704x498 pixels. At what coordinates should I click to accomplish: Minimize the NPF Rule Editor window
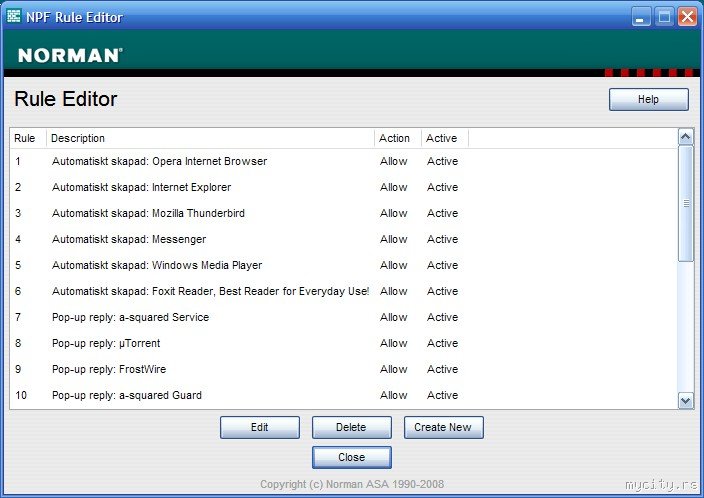coord(641,17)
